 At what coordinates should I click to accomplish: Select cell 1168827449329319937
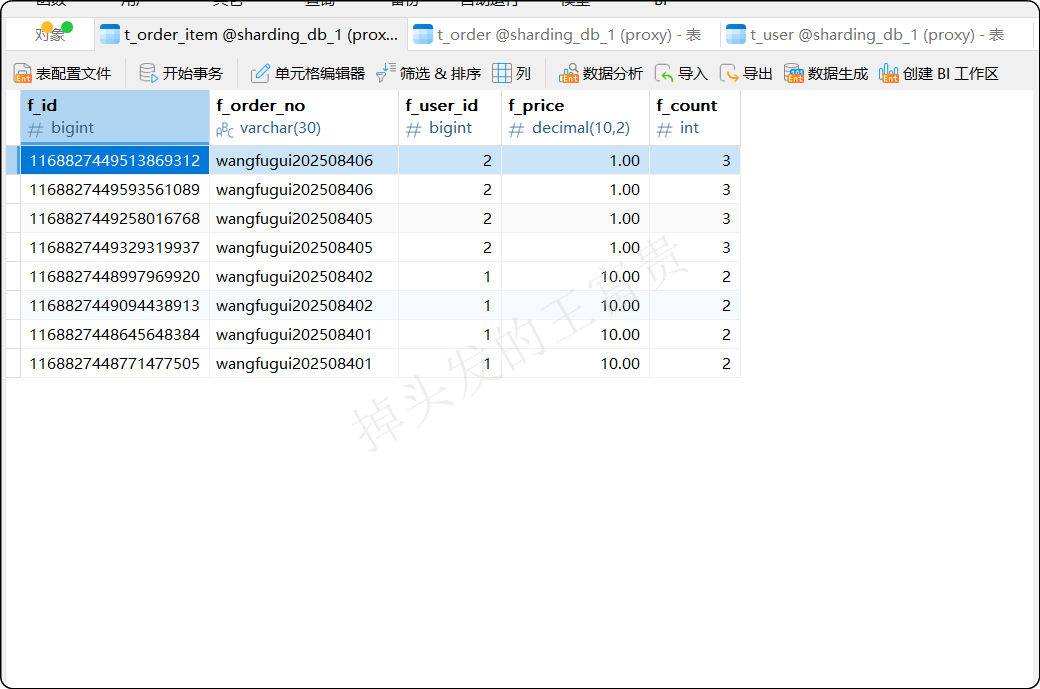[x=115, y=247]
